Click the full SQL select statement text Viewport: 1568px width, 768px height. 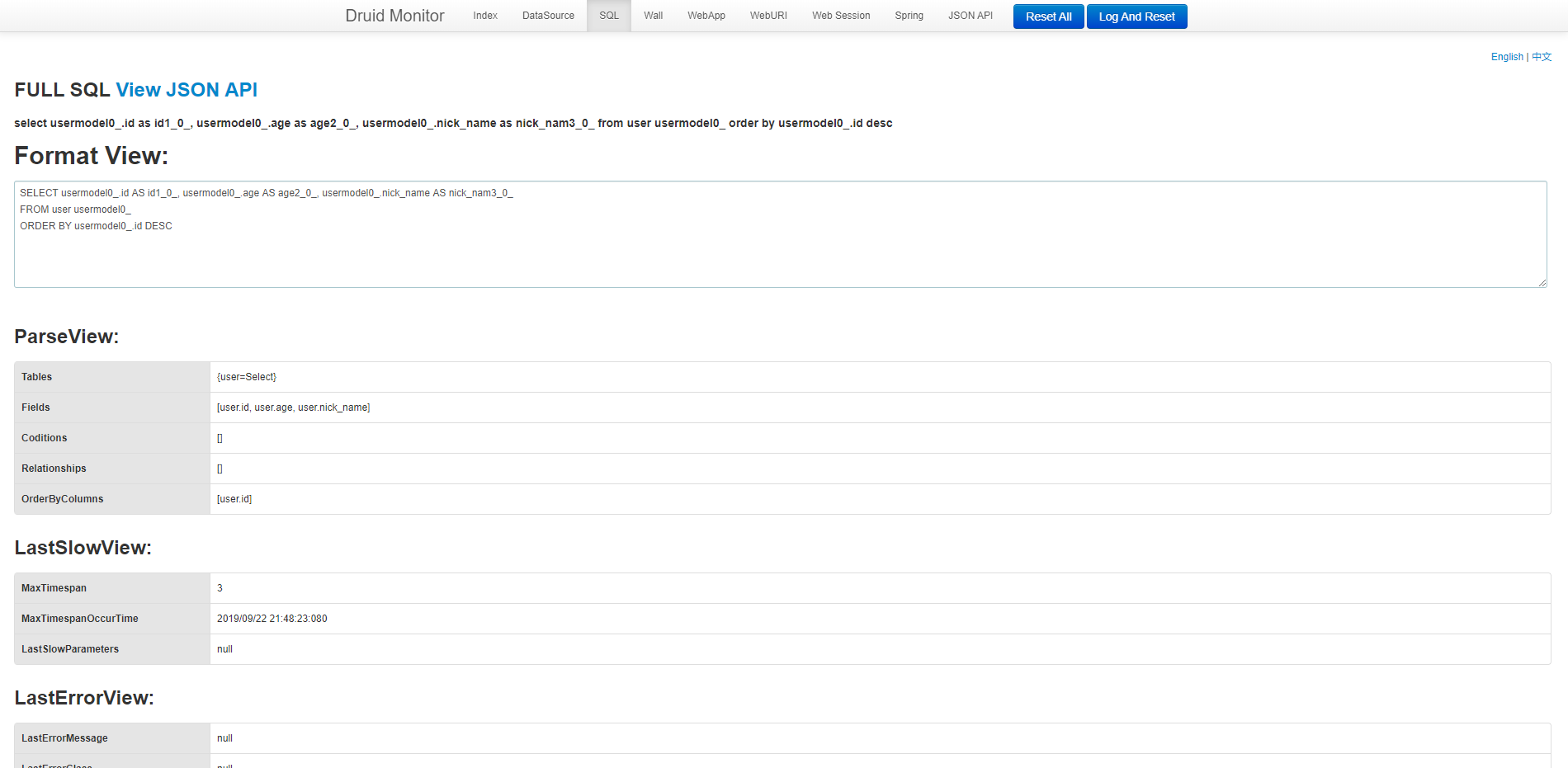click(x=453, y=123)
